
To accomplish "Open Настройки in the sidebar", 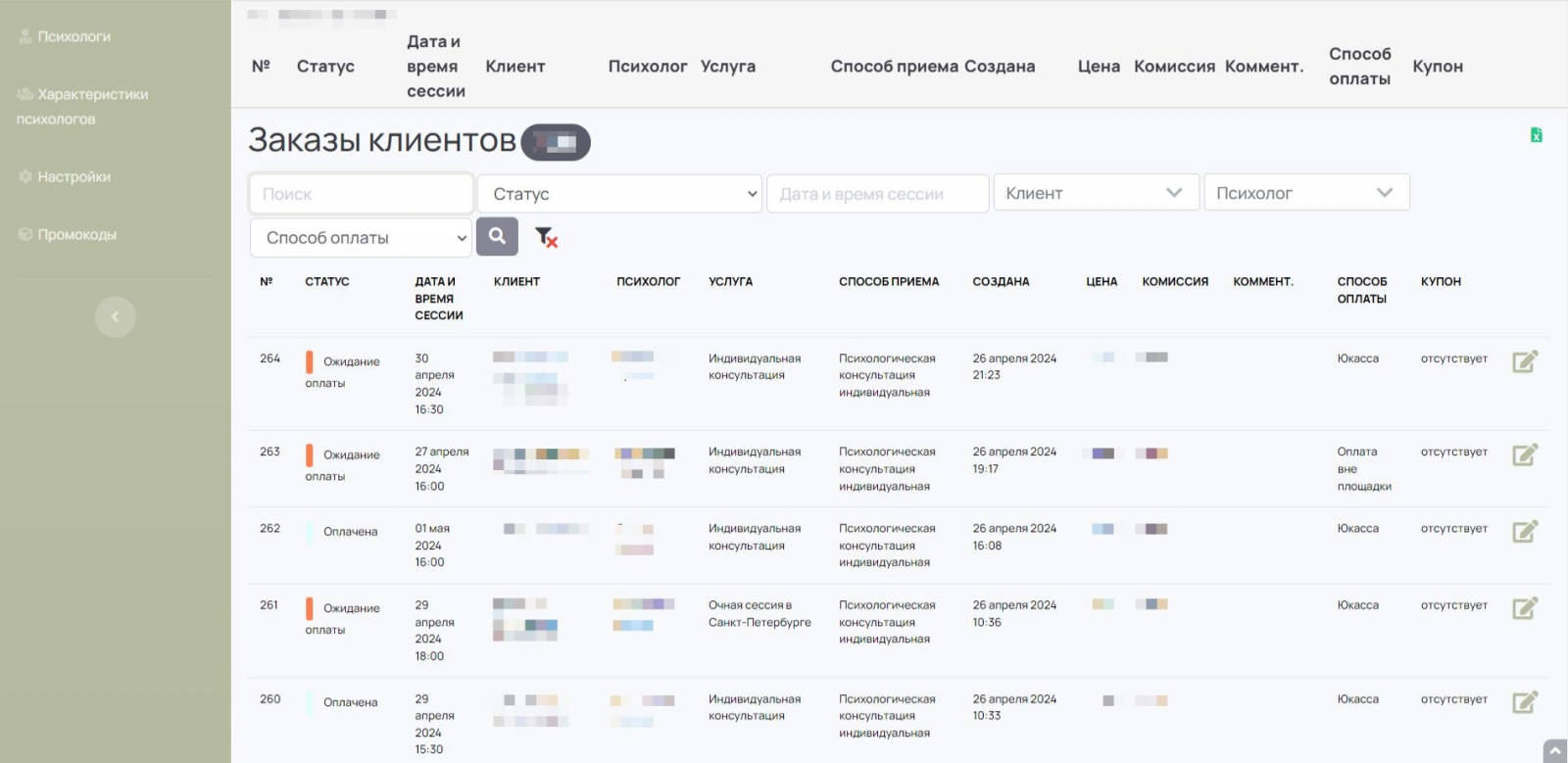I will 73,176.
